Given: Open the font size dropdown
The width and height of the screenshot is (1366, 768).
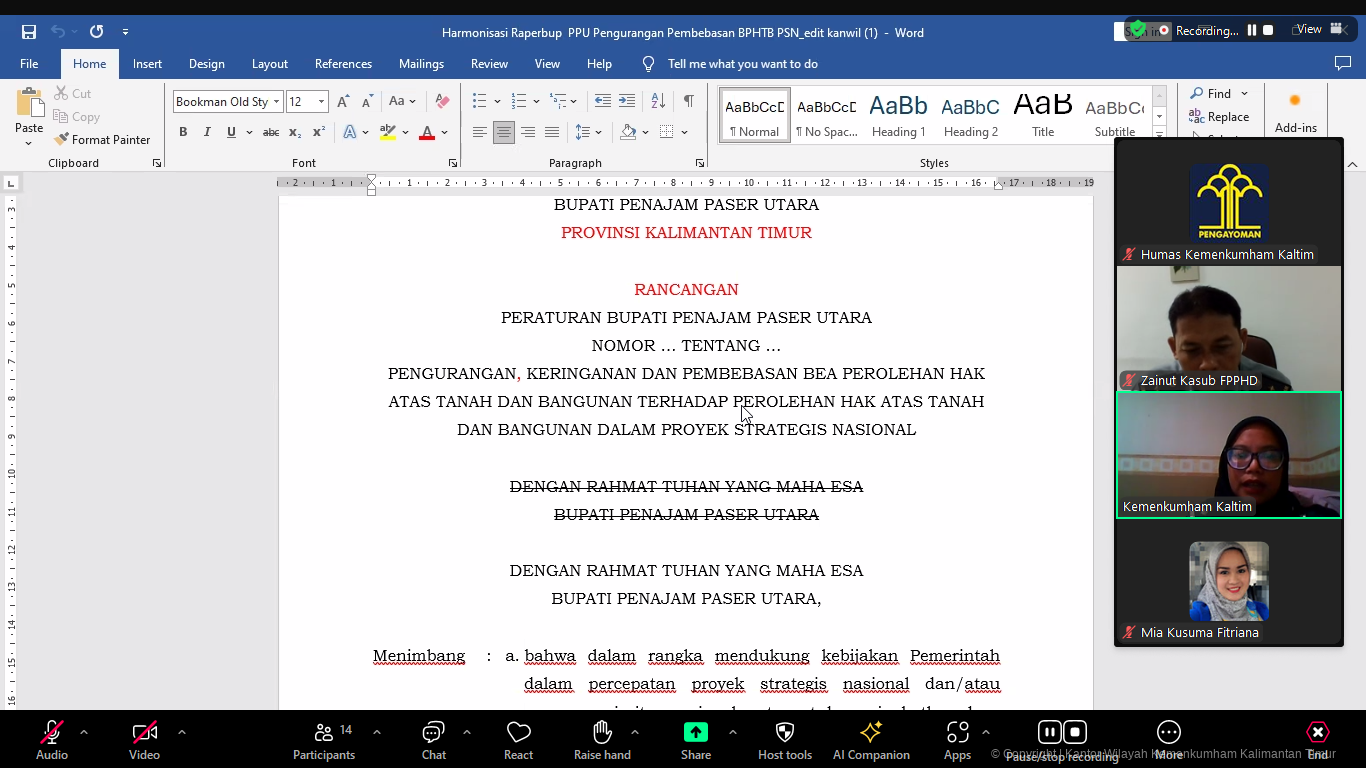Looking at the screenshot, I should click(321, 102).
